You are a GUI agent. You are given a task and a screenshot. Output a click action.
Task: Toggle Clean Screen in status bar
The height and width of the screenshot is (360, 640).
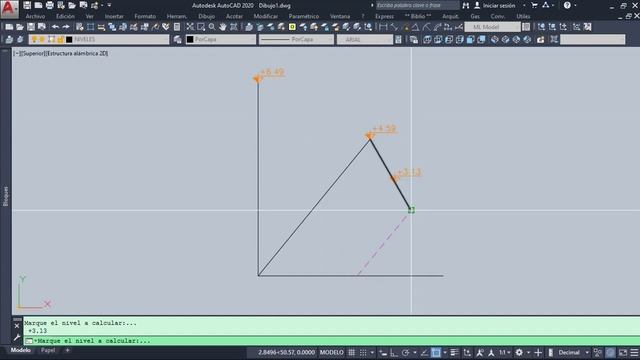click(623, 352)
